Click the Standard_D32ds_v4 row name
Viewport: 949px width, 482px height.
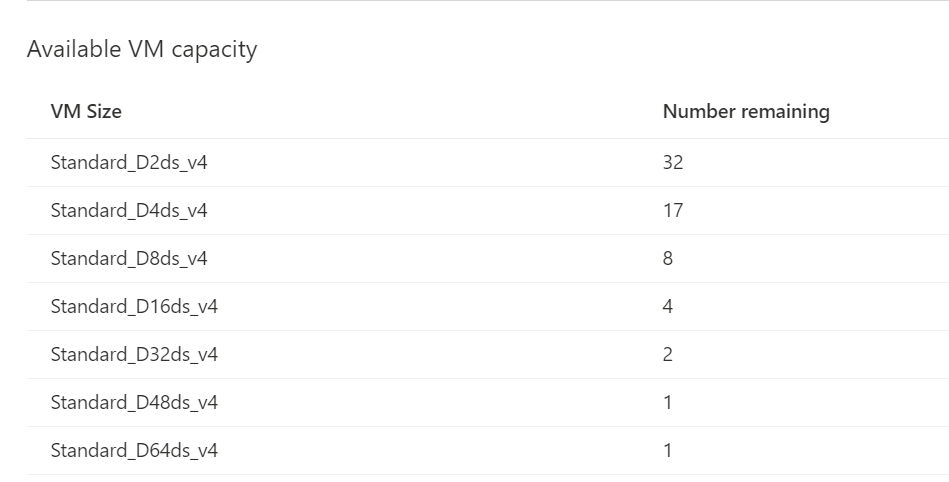pyautogui.click(x=134, y=354)
